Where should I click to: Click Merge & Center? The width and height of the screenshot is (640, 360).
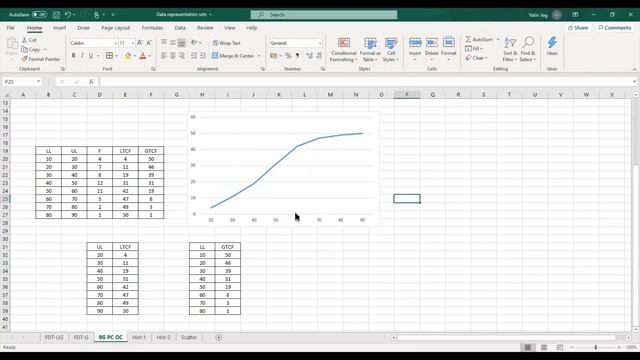233,56
